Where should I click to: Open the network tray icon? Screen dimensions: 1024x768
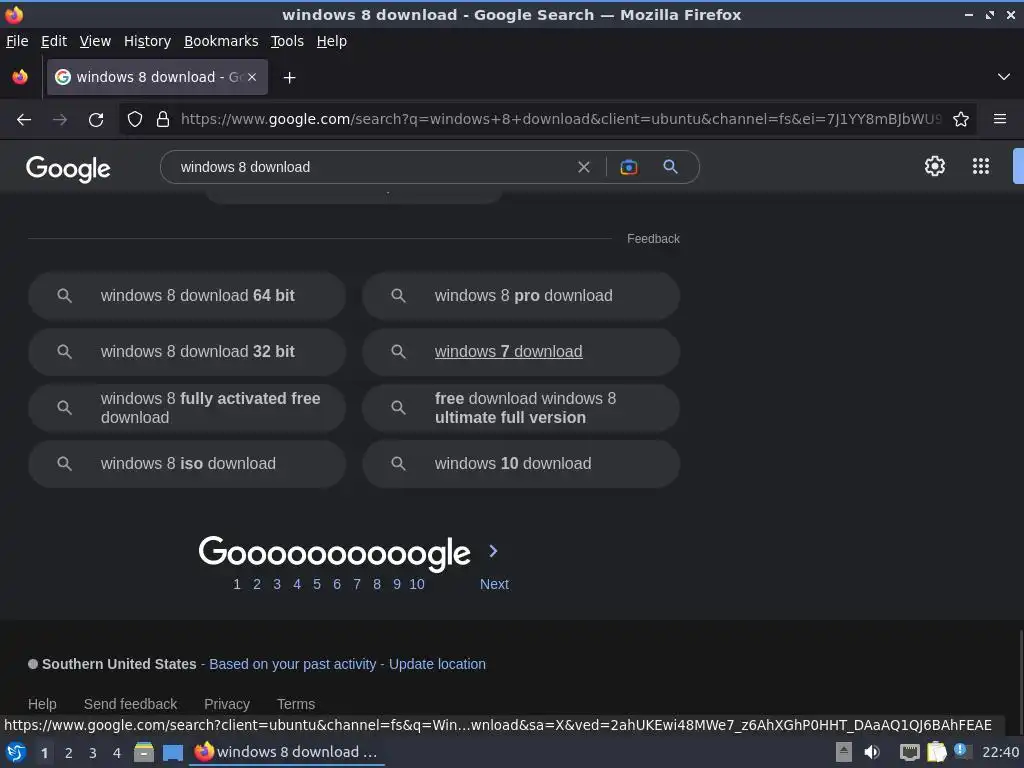[x=909, y=752]
